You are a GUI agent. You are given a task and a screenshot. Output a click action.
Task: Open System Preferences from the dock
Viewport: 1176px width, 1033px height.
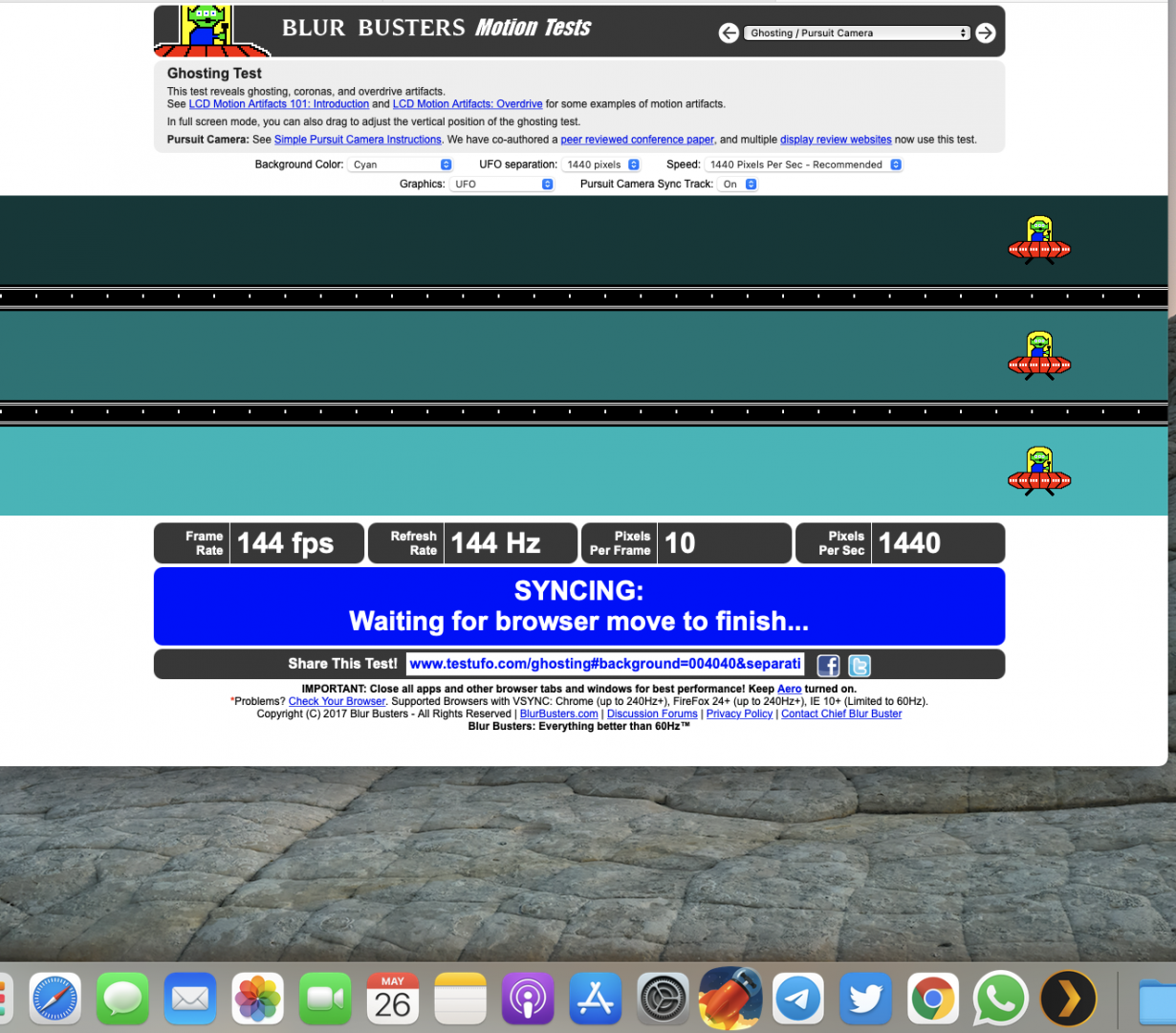tap(663, 1000)
